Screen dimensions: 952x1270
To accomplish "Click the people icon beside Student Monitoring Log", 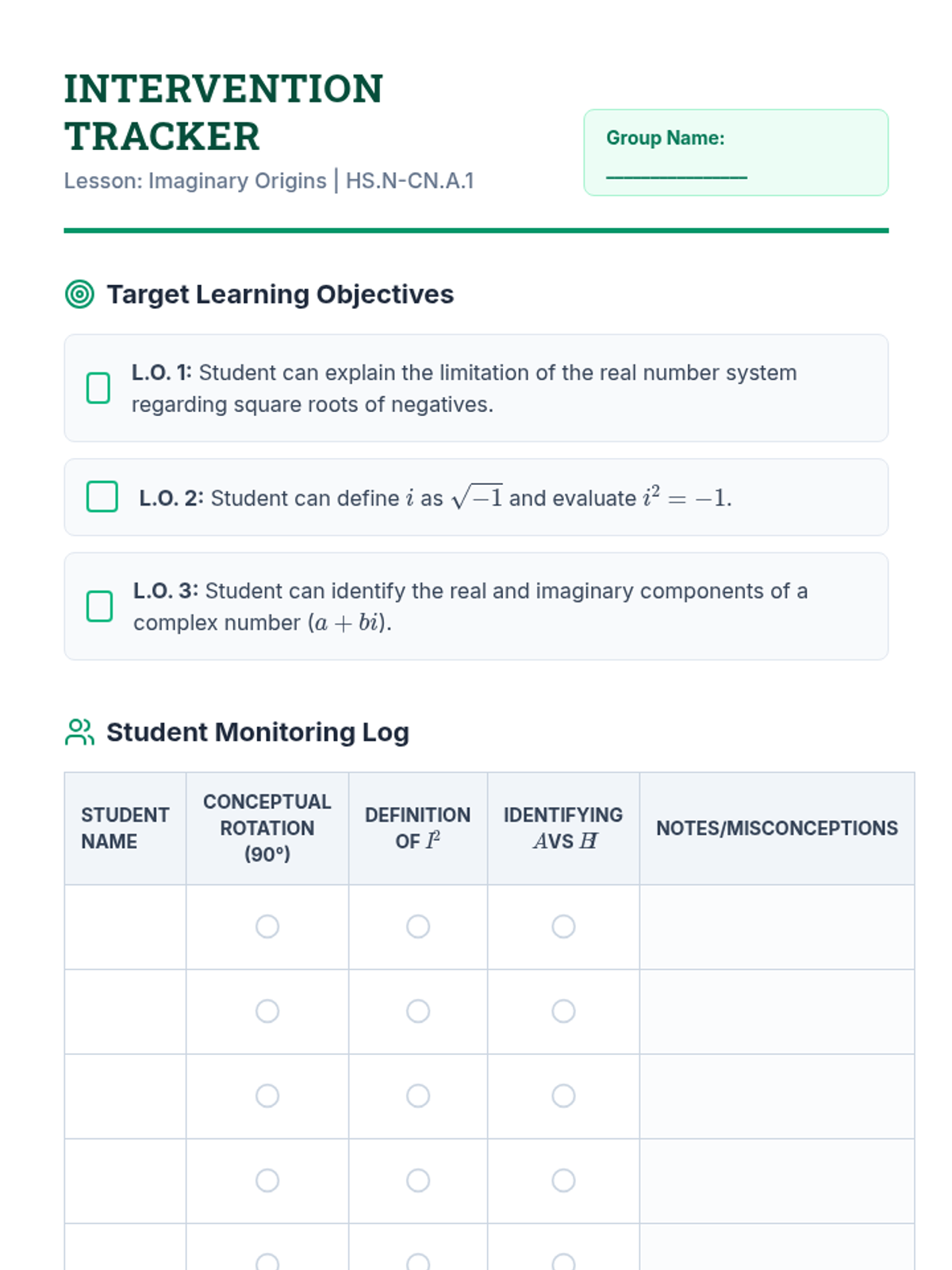I will click(79, 732).
